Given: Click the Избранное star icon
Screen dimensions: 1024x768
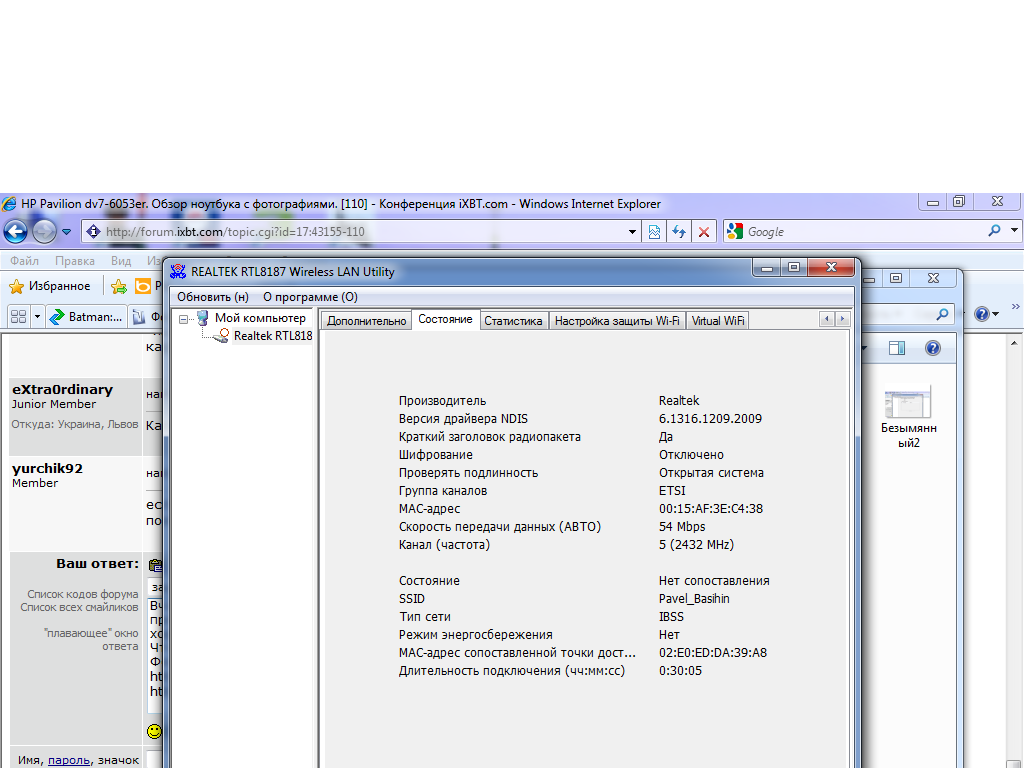Looking at the screenshot, I should pyautogui.click(x=16, y=286).
